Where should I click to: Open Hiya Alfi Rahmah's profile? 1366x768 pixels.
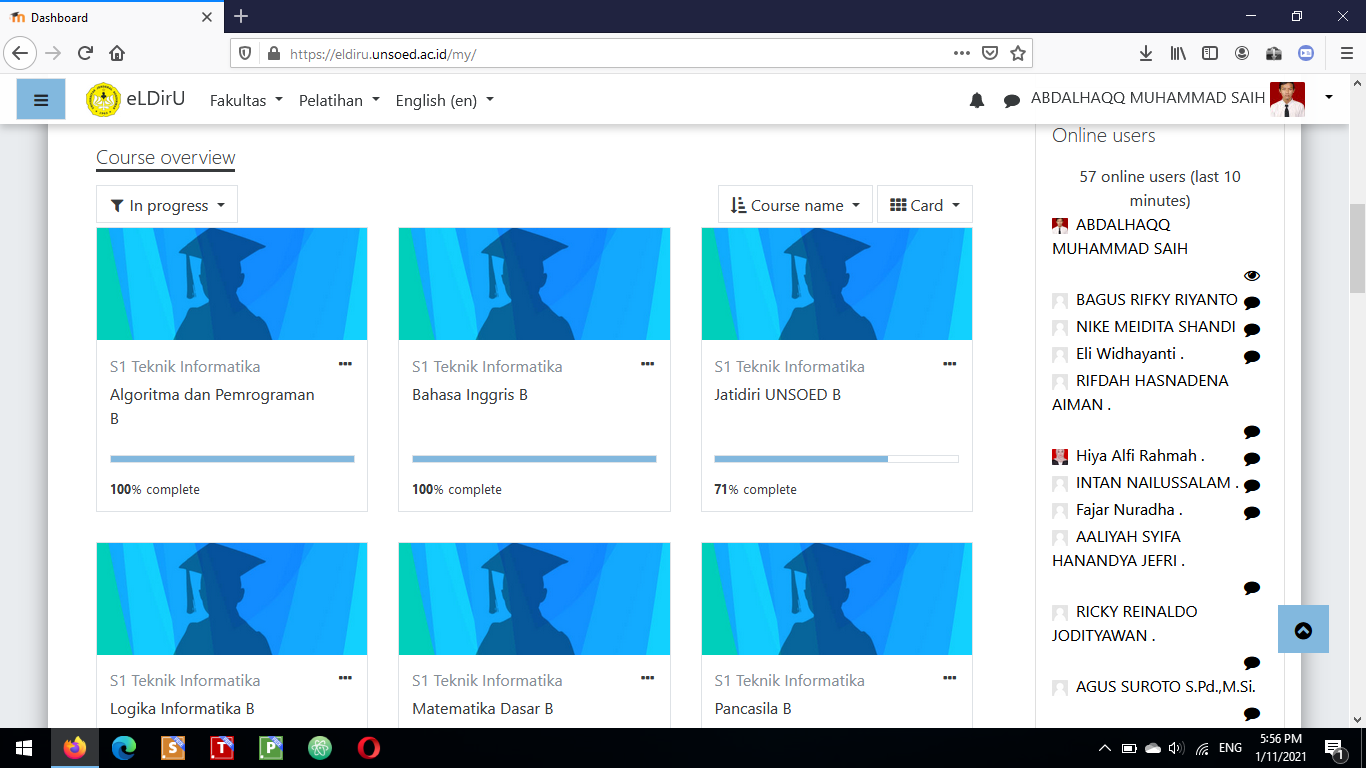point(1140,456)
